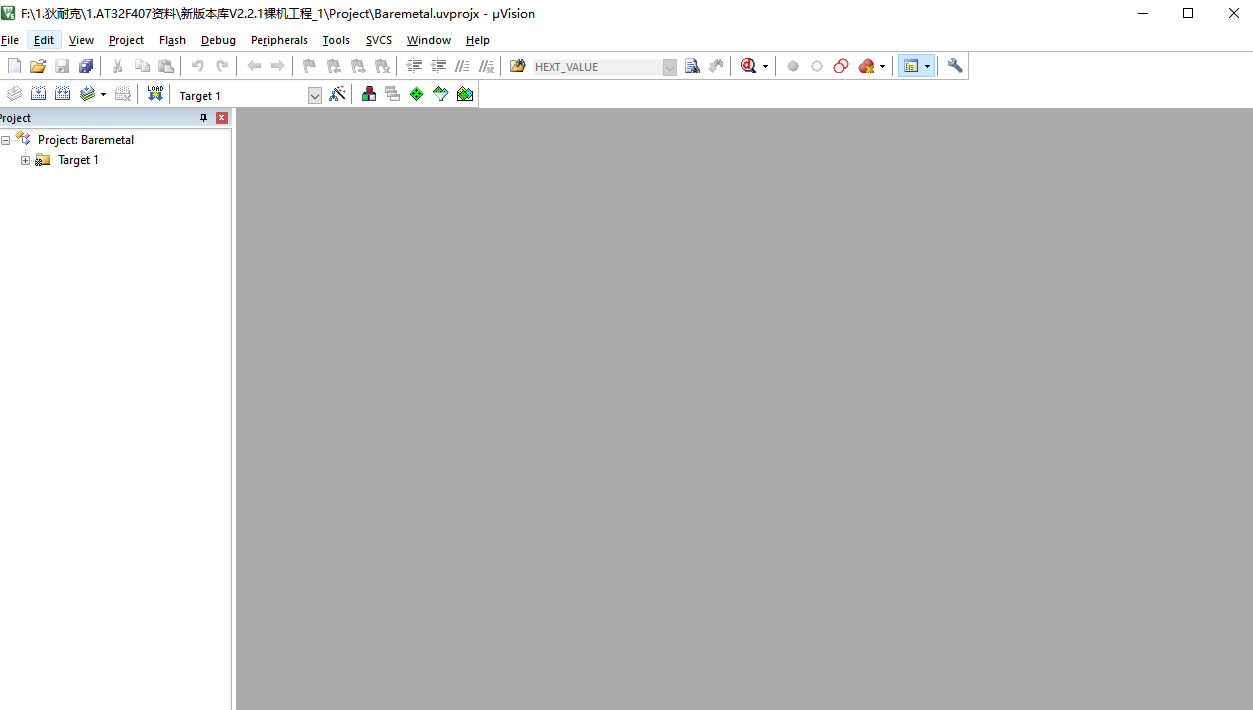Click the Cut scissors icon
The image size is (1253, 710).
(117, 66)
